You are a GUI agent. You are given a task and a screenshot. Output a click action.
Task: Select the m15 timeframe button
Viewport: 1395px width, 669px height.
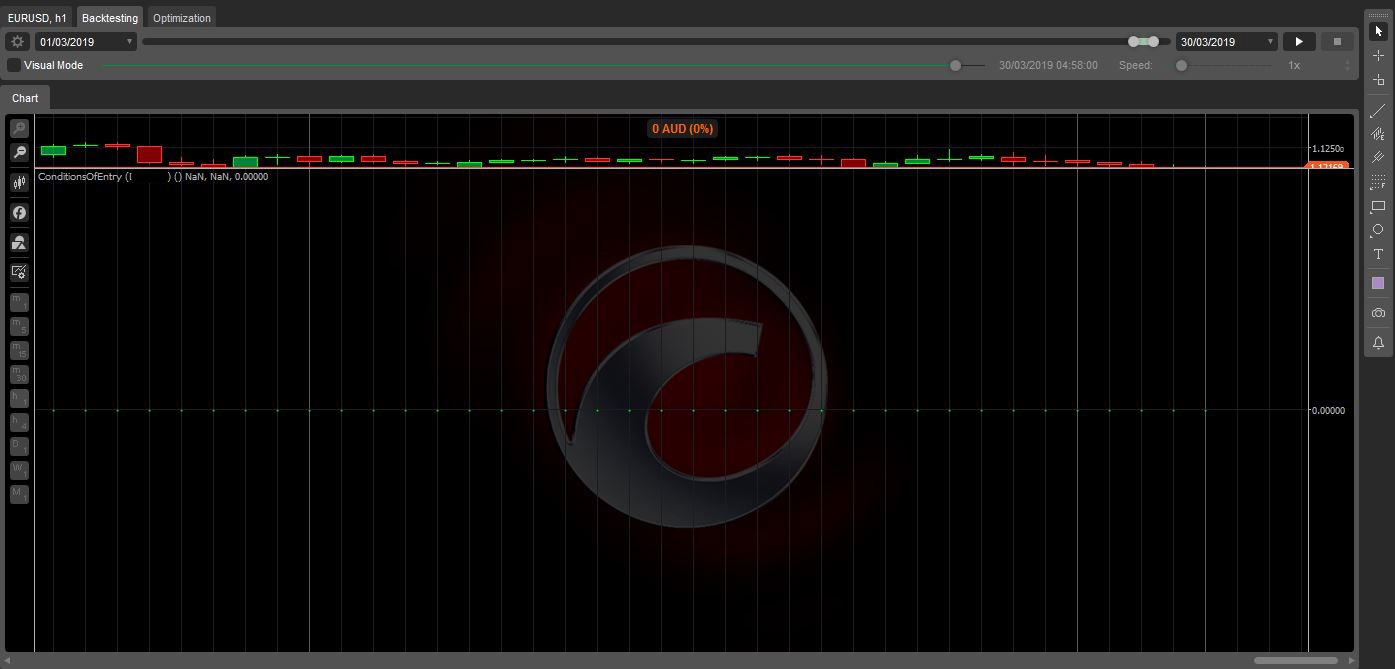tap(19, 350)
